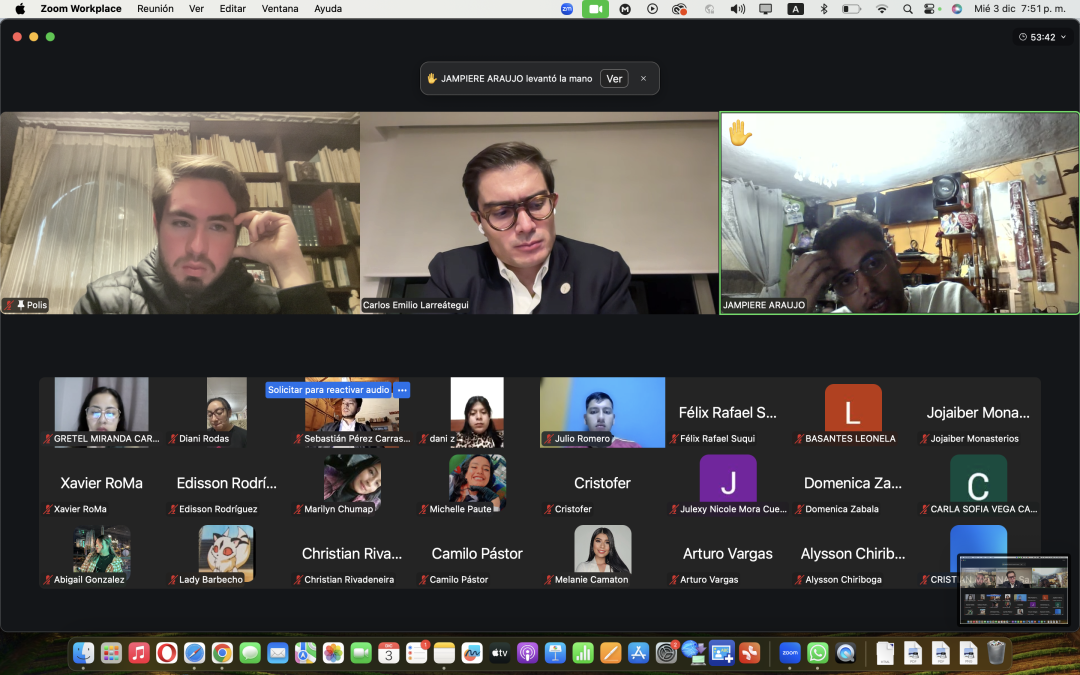Launch Google Chrome from the Dock

click(x=222, y=653)
